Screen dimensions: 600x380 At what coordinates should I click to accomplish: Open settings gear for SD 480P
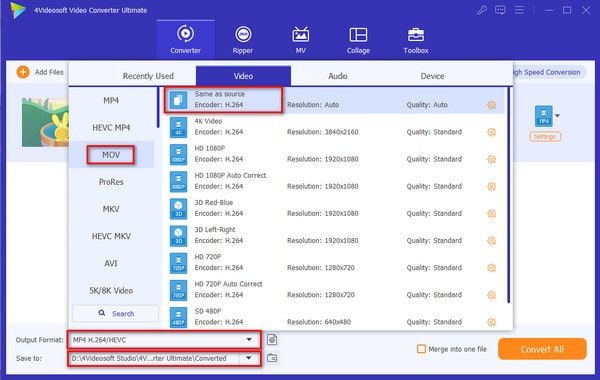492,322
